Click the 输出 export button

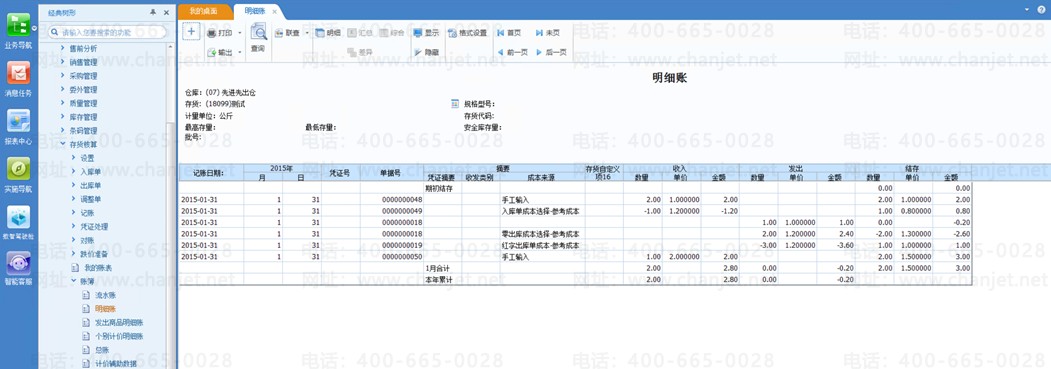pos(220,52)
